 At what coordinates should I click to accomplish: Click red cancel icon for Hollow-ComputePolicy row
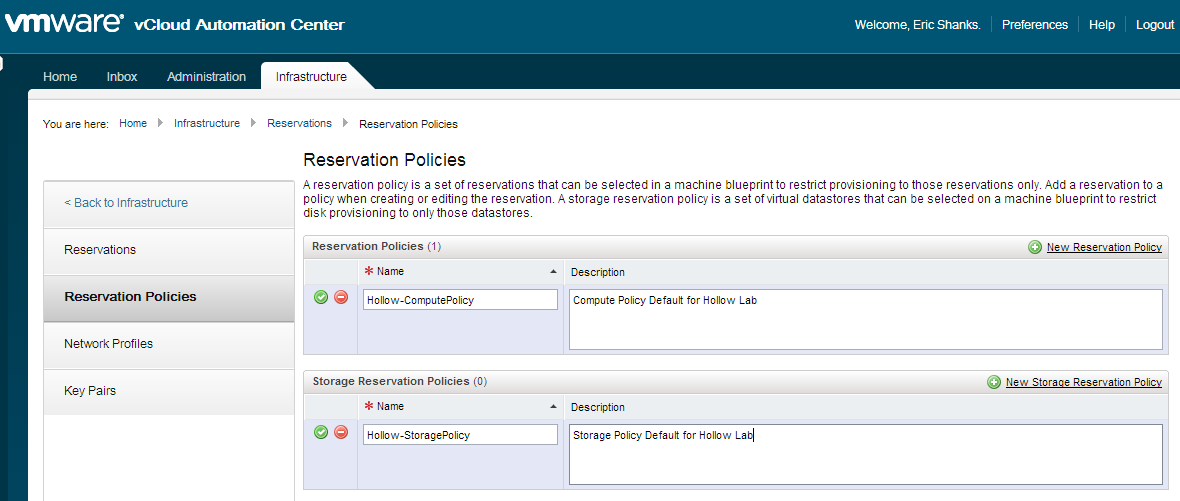[x=341, y=297]
